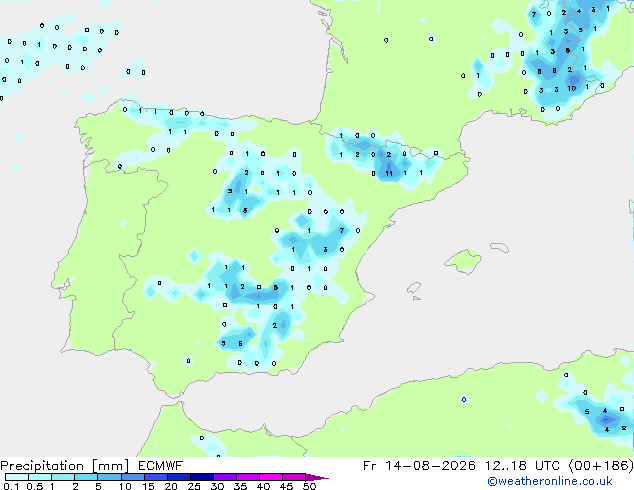Click the weatheronline.co.uk copyright link
Viewport: 634px width, 490px height.
pyautogui.click(x=550, y=481)
